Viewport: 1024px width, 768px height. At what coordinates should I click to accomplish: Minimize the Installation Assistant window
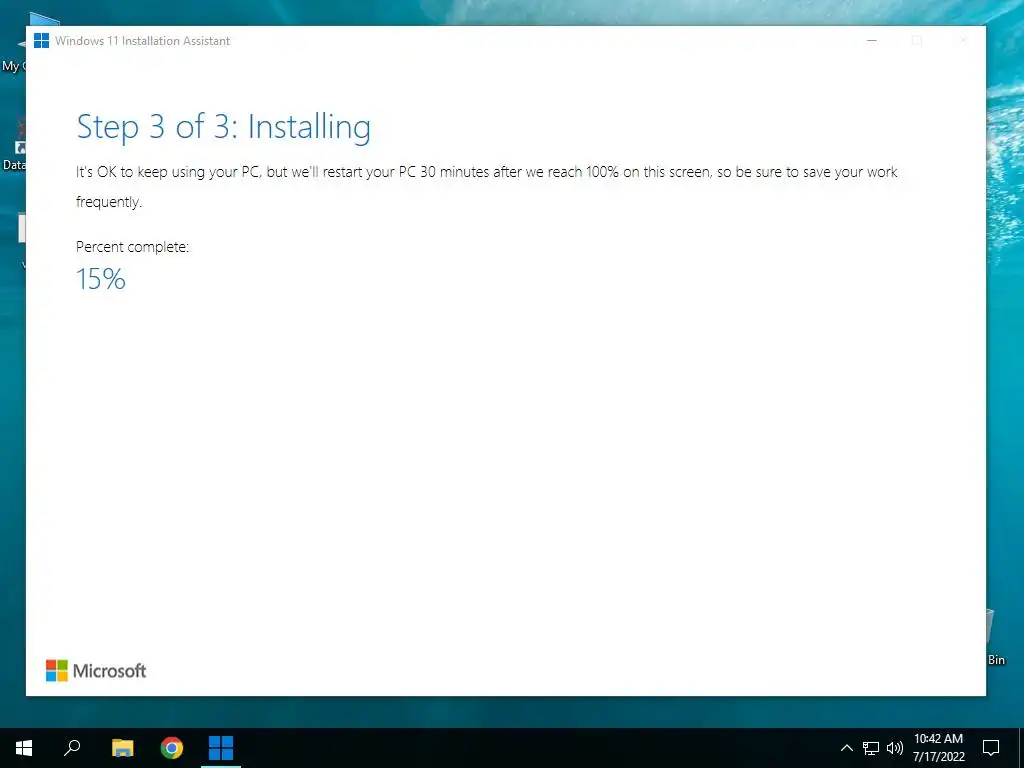coord(871,40)
